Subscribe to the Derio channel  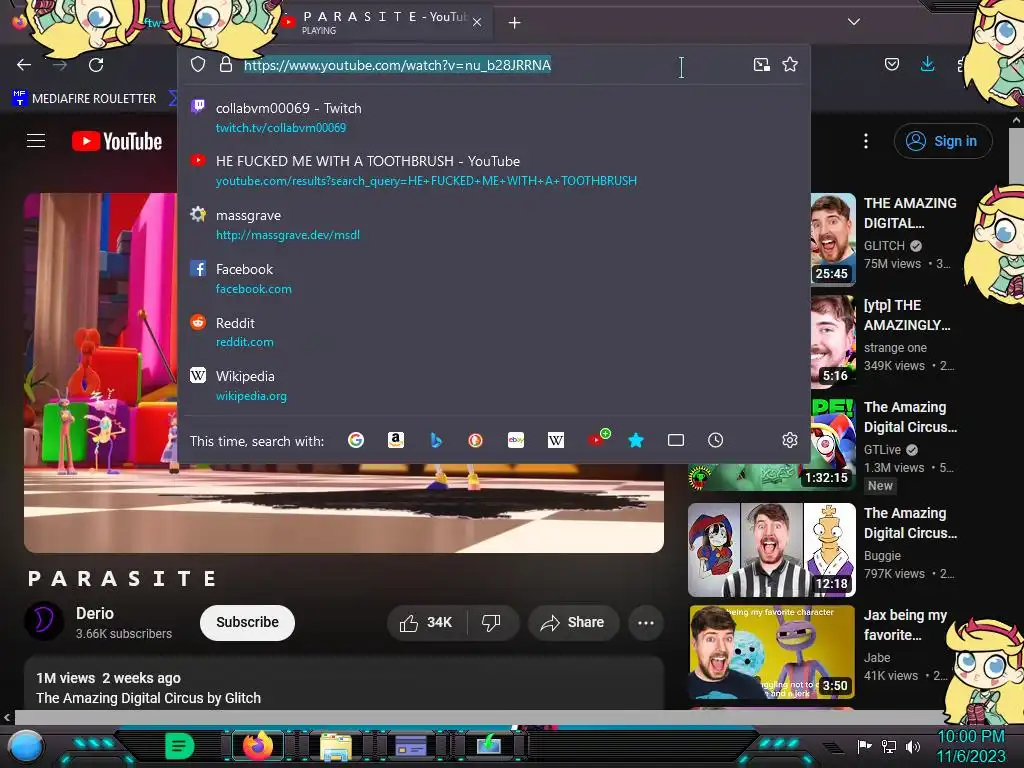[x=248, y=622]
